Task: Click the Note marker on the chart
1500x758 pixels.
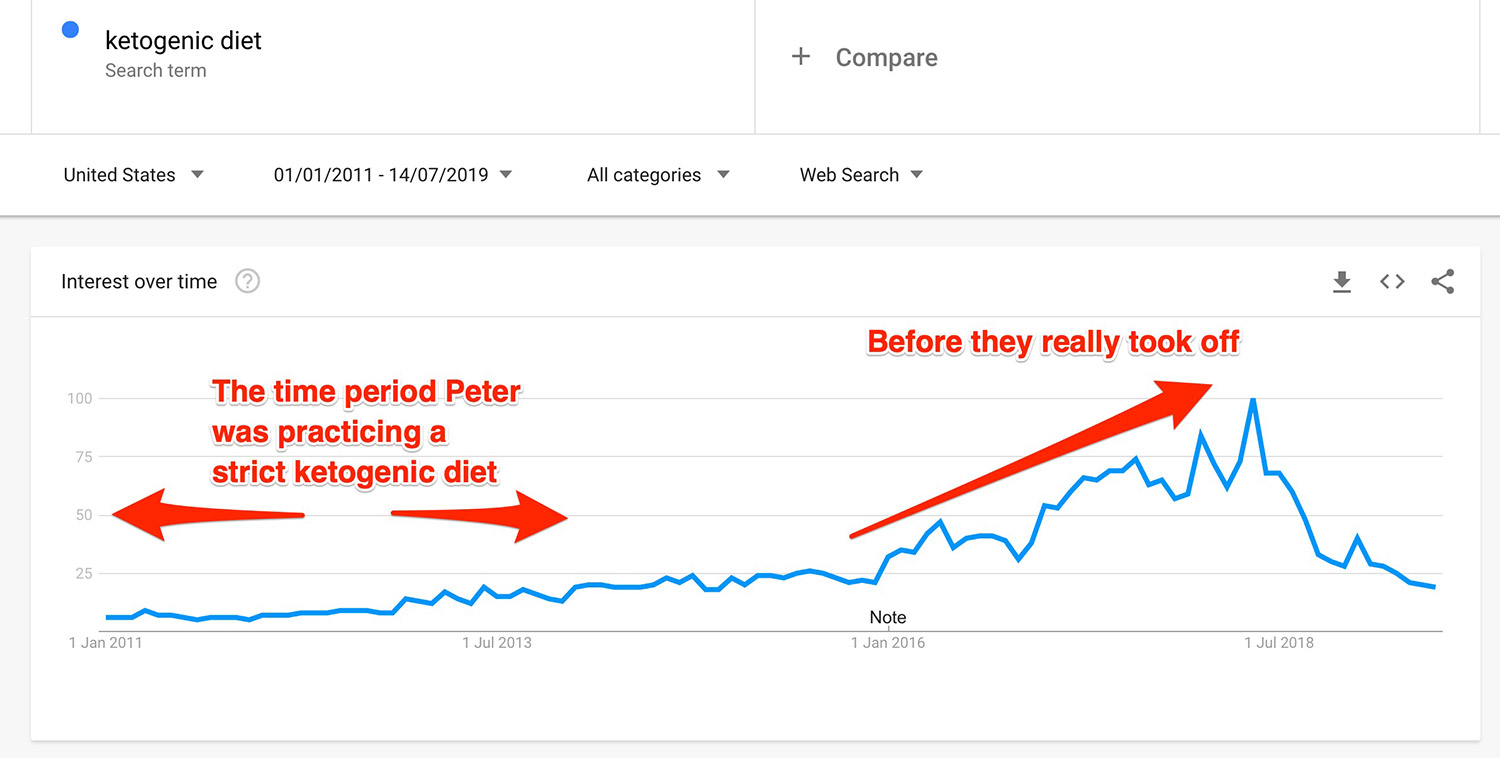Action: tap(888, 618)
